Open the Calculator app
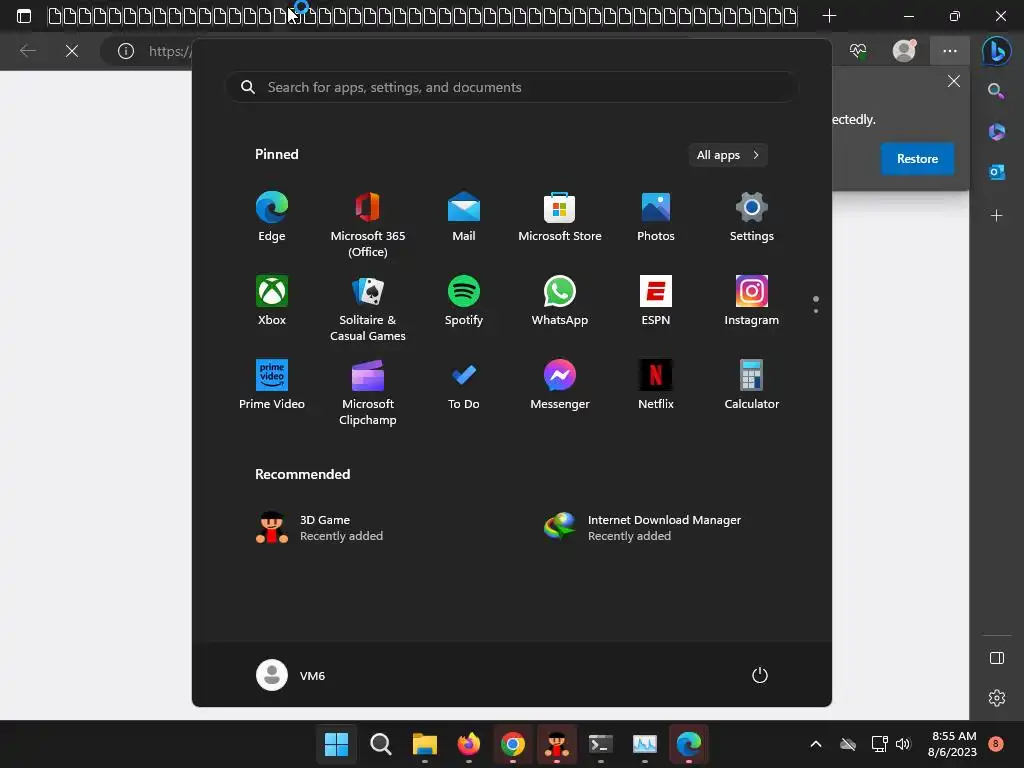1024x768 pixels. tap(752, 384)
